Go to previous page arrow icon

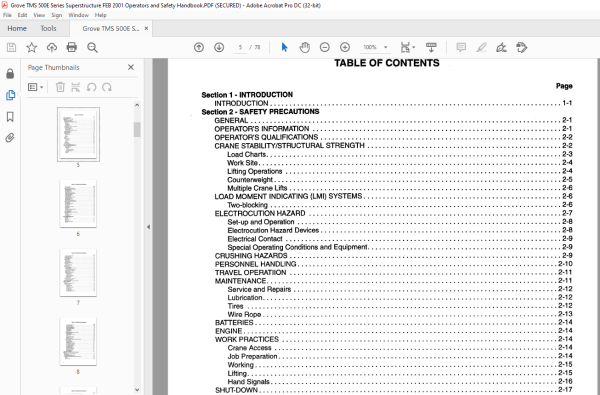[x=199, y=47]
